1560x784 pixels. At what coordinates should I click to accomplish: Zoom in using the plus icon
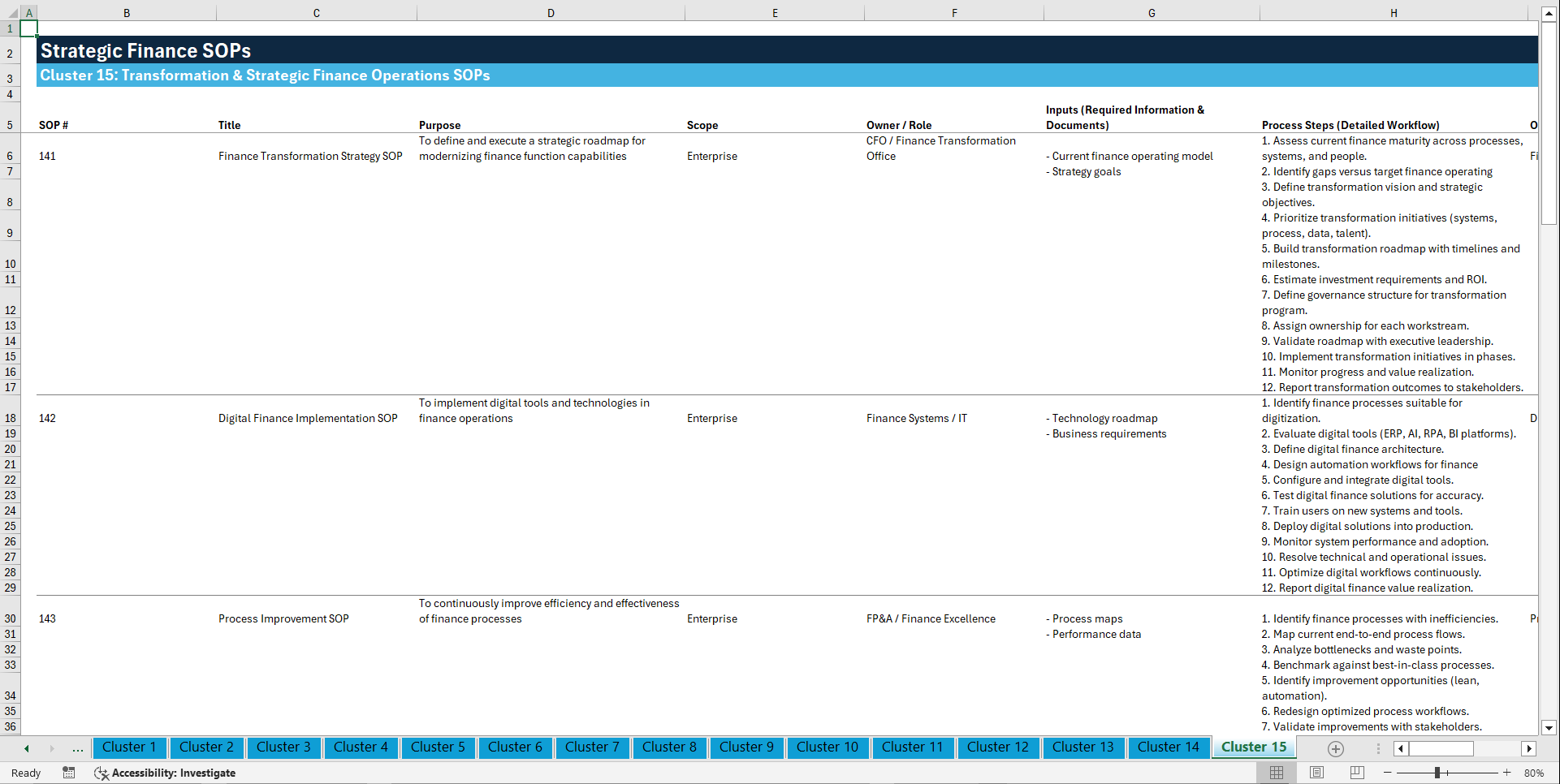point(1507,773)
